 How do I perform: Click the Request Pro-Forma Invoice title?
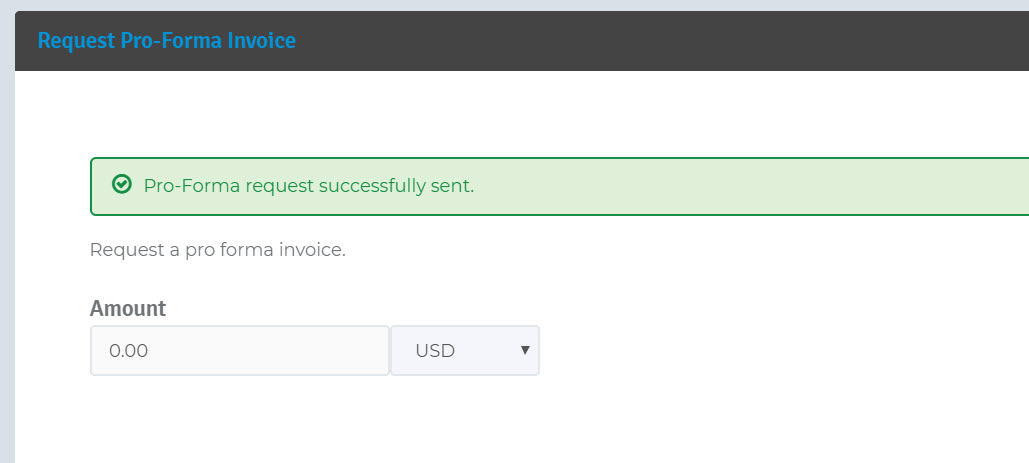point(166,41)
